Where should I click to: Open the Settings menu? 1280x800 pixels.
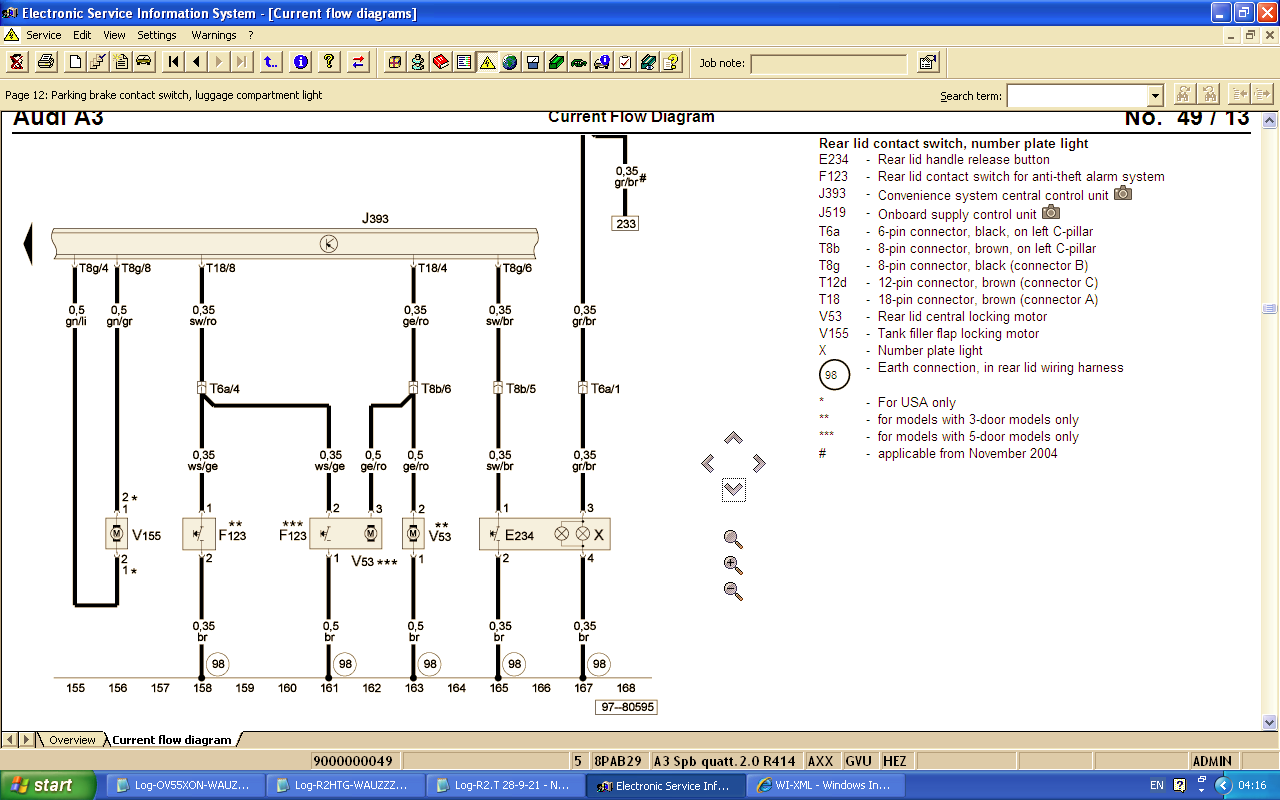157,35
